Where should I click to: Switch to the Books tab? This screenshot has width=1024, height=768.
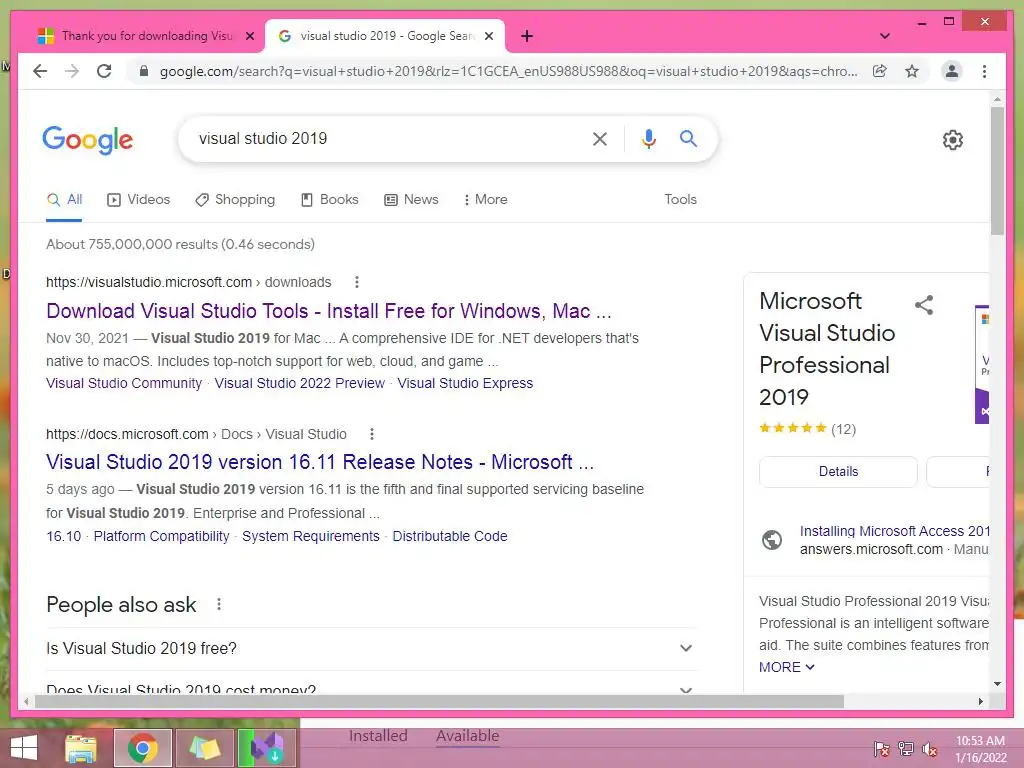point(330,199)
